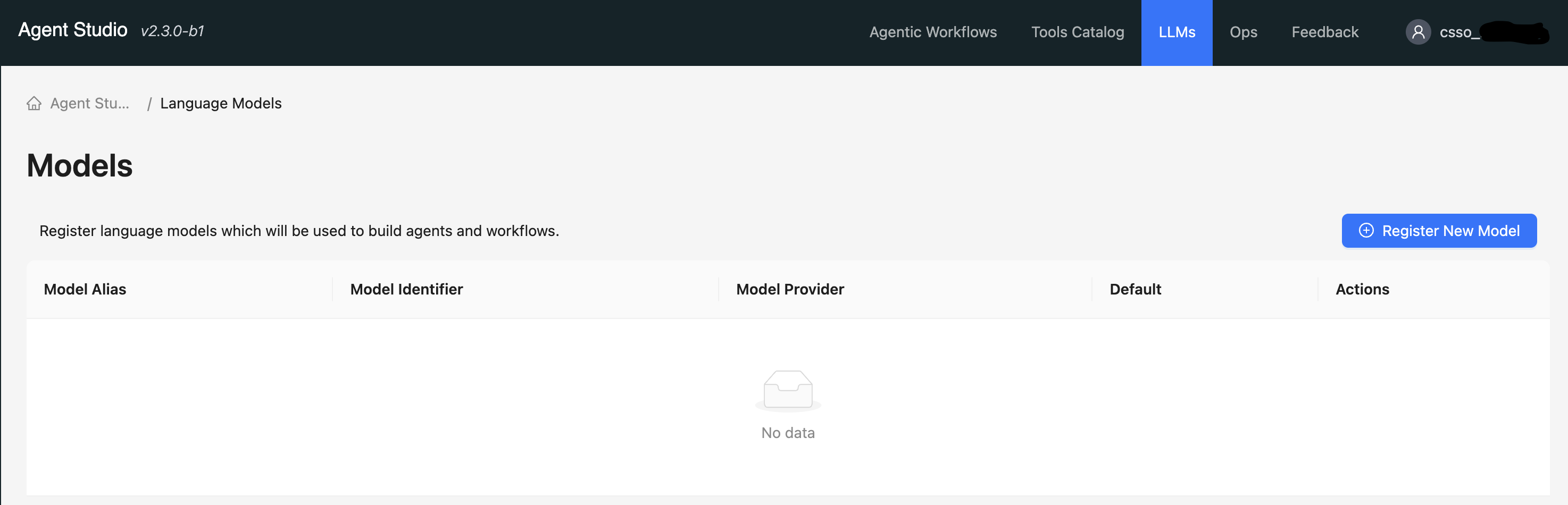Click the Model Alias column header
The image size is (1568, 505).
[85, 290]
